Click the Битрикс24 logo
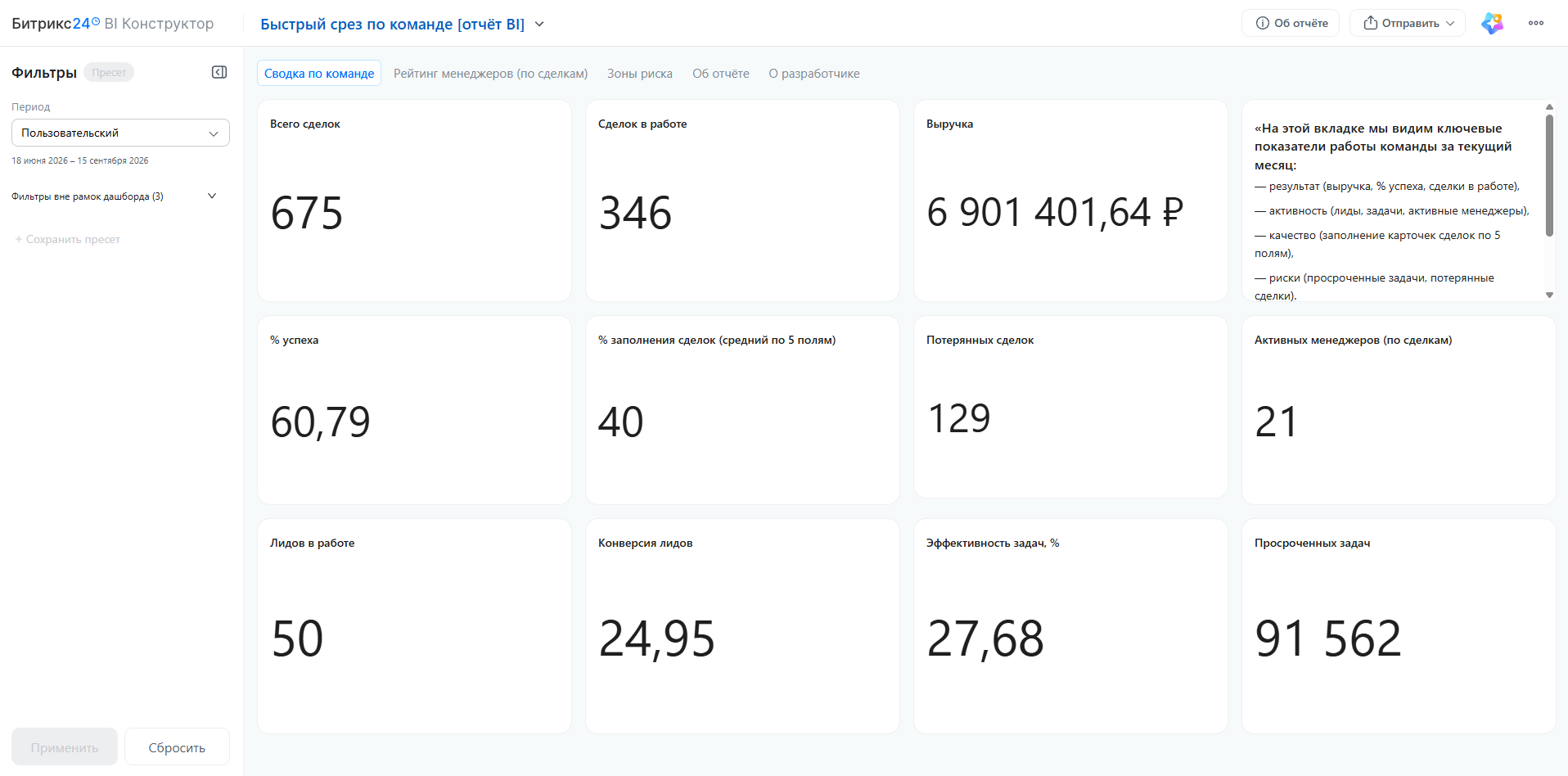Image resolution: width=1568 pixels, height=776 pixels. (x=56, y=24)
